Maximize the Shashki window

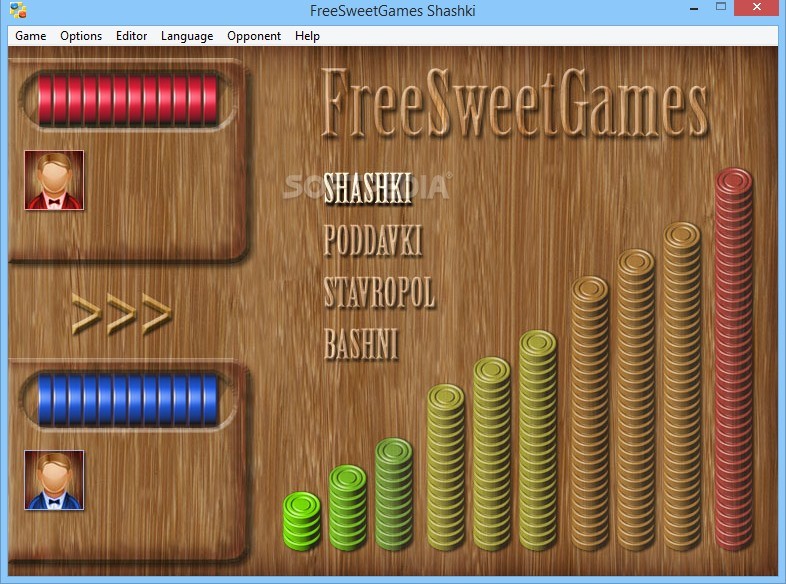click(x=721, y=7)
